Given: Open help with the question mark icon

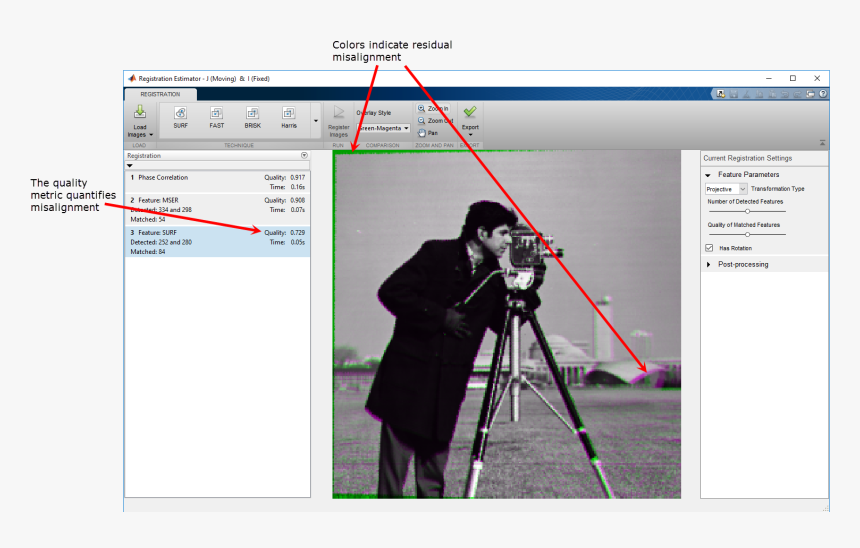Looking at the screenshot, I should 823,94.
